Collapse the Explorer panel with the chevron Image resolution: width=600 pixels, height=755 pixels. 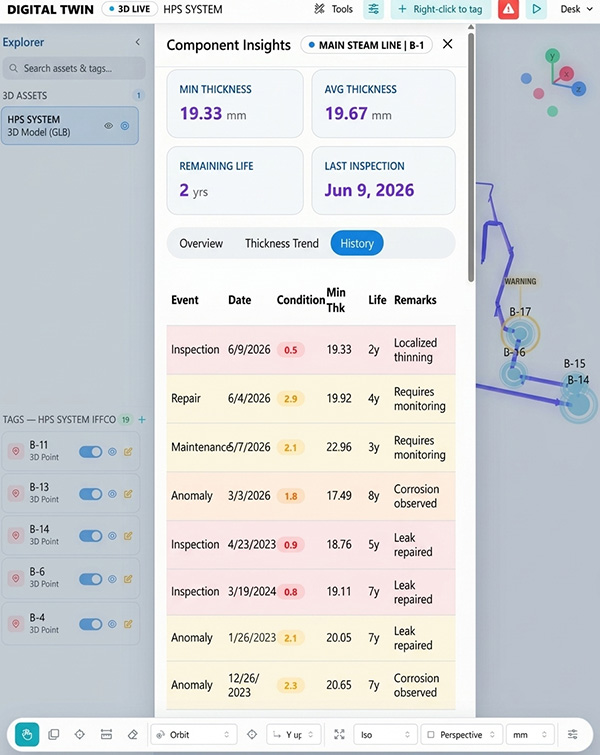[138, 42]
